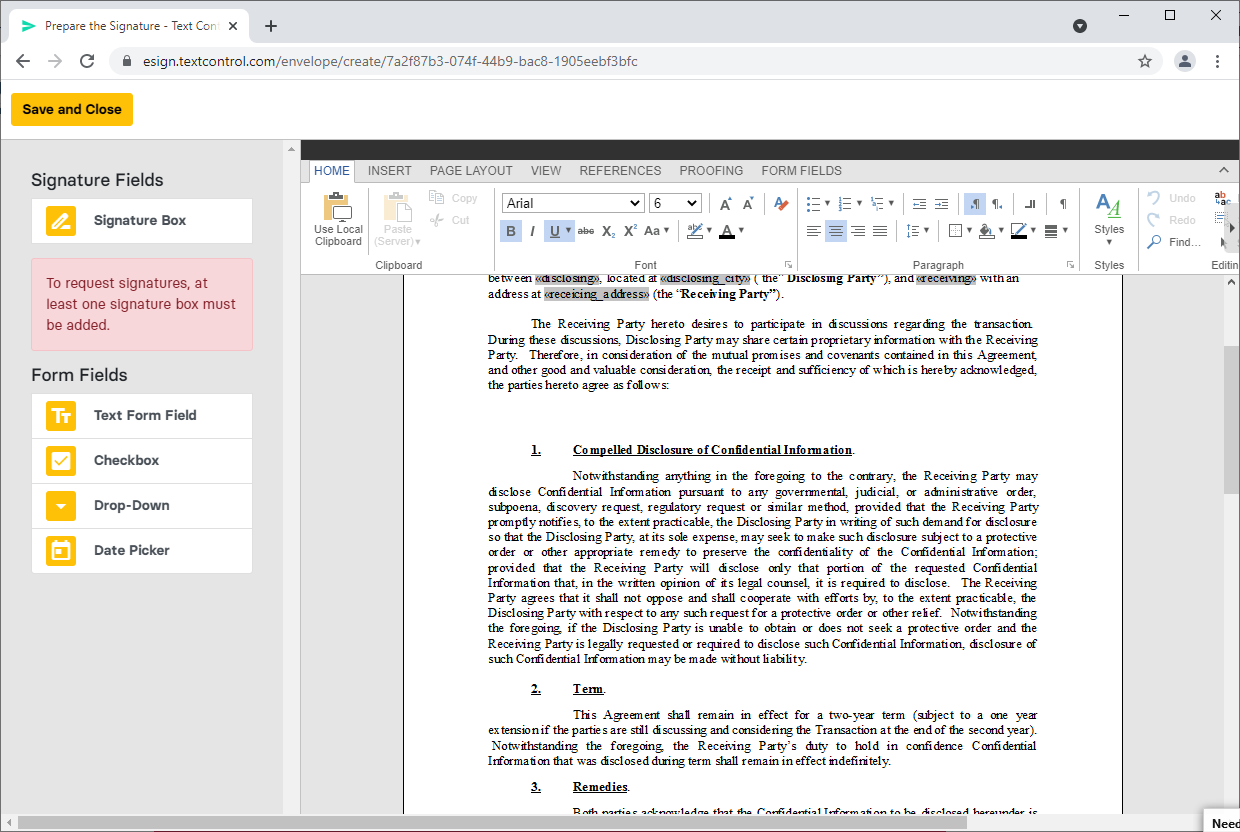The width and height of the screenshot is (1240, 832).
Task: Switch to the INSERT ribbon tab
Action: click(389, 171)
